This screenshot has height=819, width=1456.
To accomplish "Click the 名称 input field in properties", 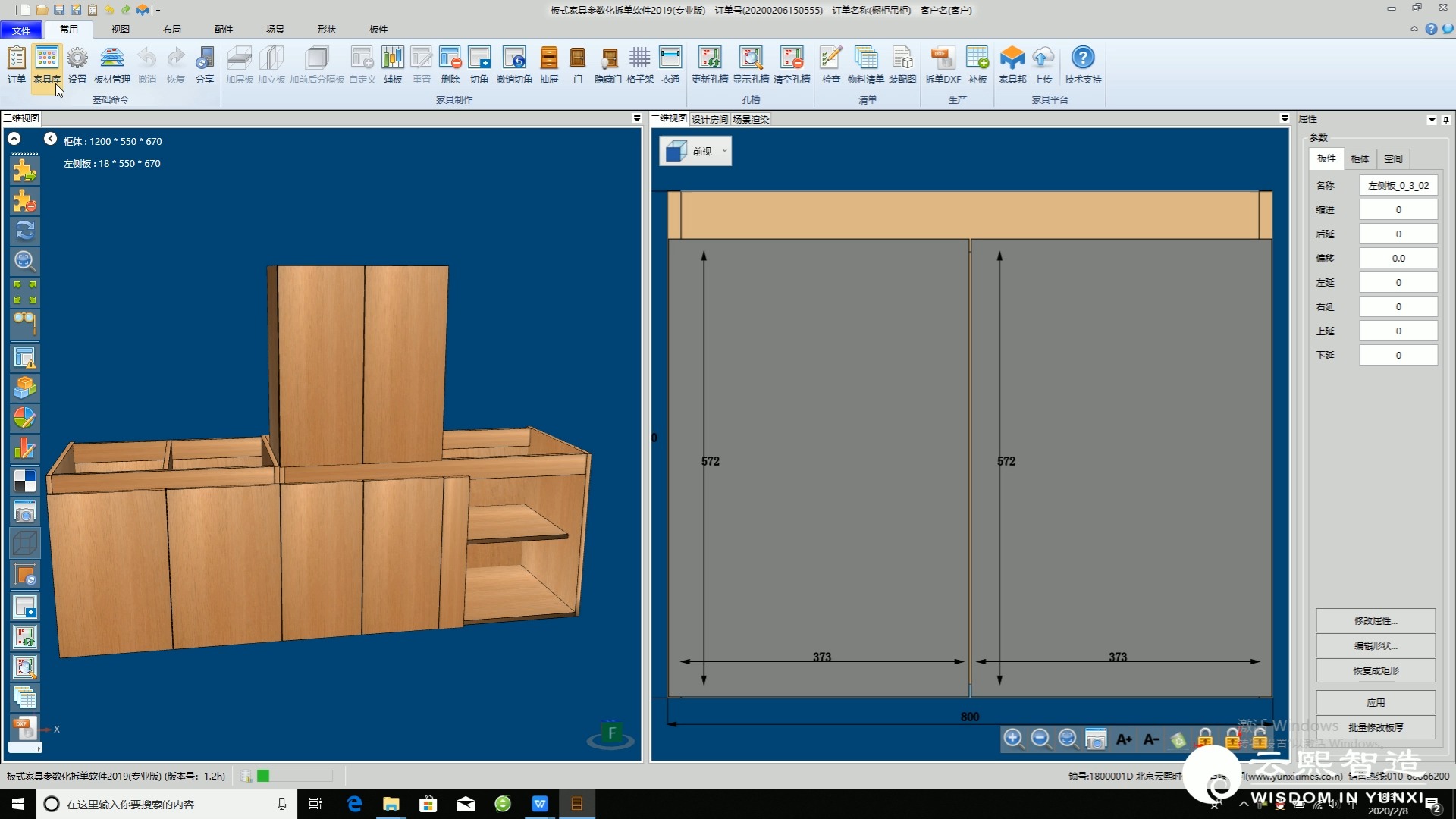I will coord(1398,185).
